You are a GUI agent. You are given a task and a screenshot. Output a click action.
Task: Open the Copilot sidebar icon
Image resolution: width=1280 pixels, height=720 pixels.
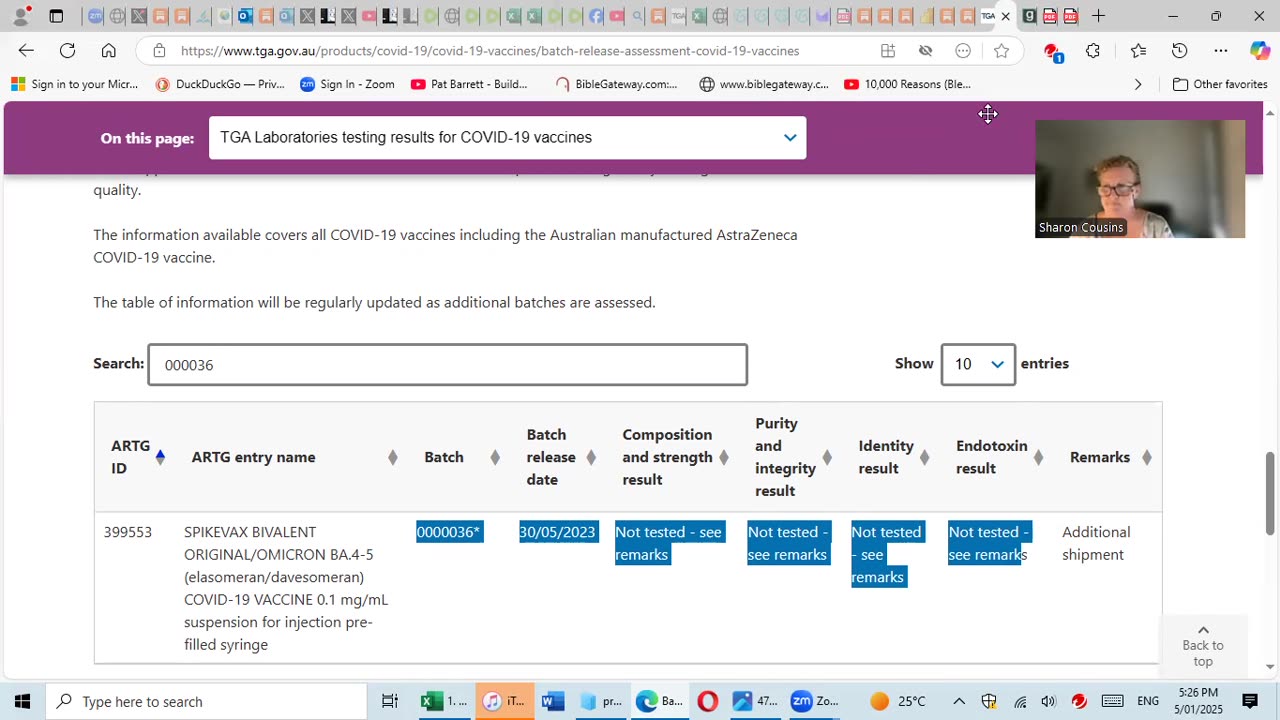(x=1260, y=51)
